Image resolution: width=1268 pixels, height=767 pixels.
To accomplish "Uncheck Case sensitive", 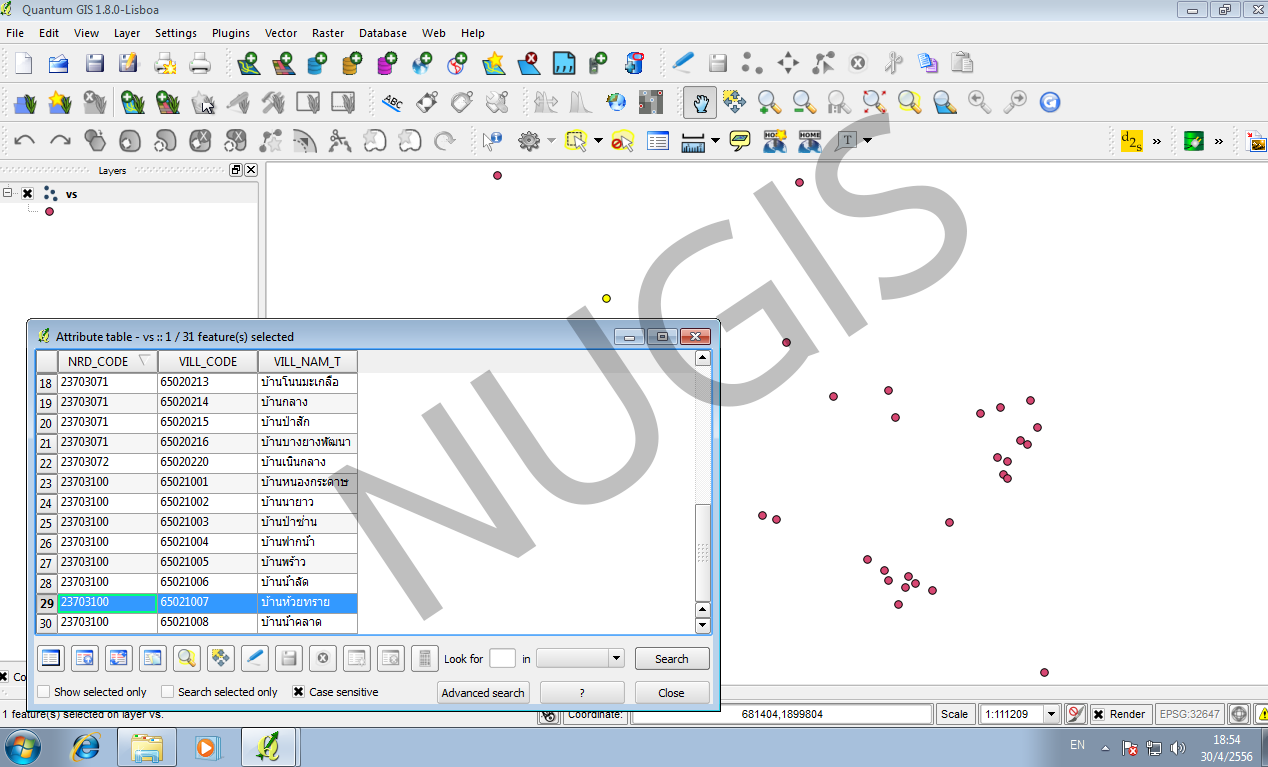I will pos(298,692).
